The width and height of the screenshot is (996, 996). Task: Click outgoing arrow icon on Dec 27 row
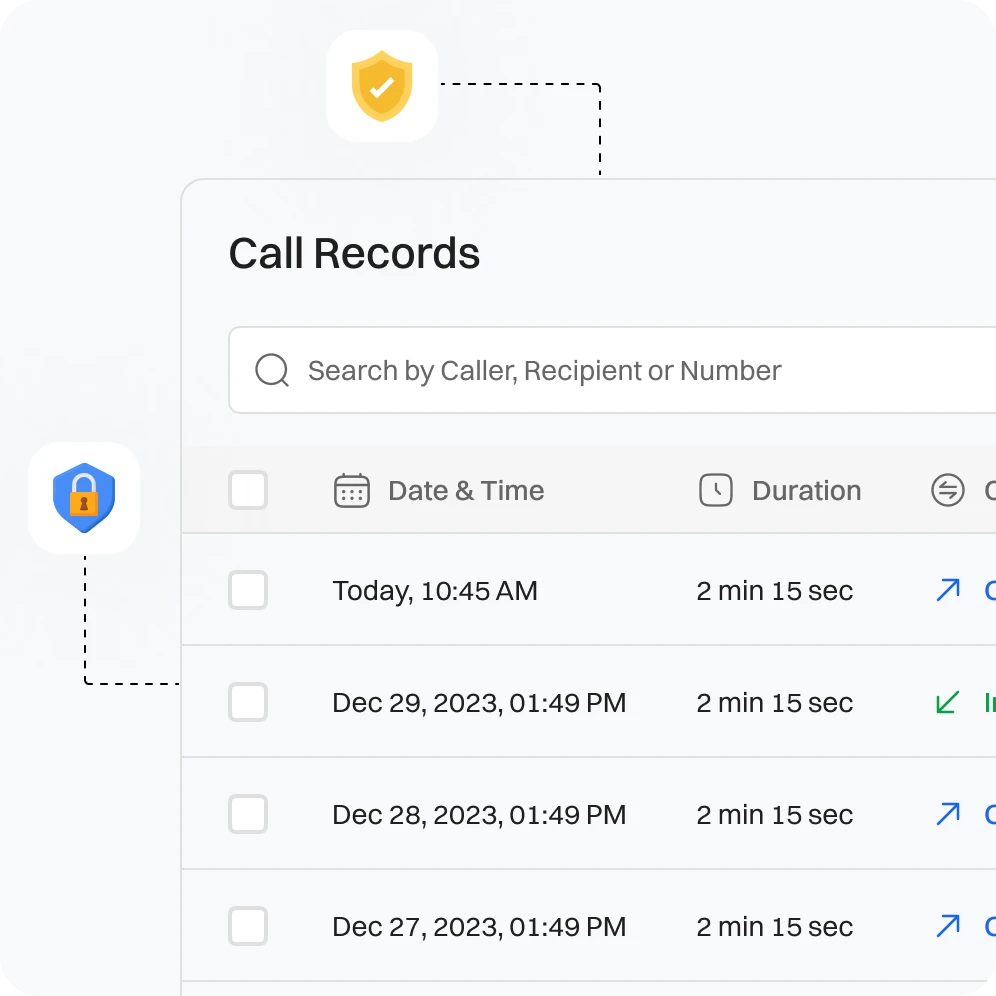pyautogui.click(x=947, y=927)
